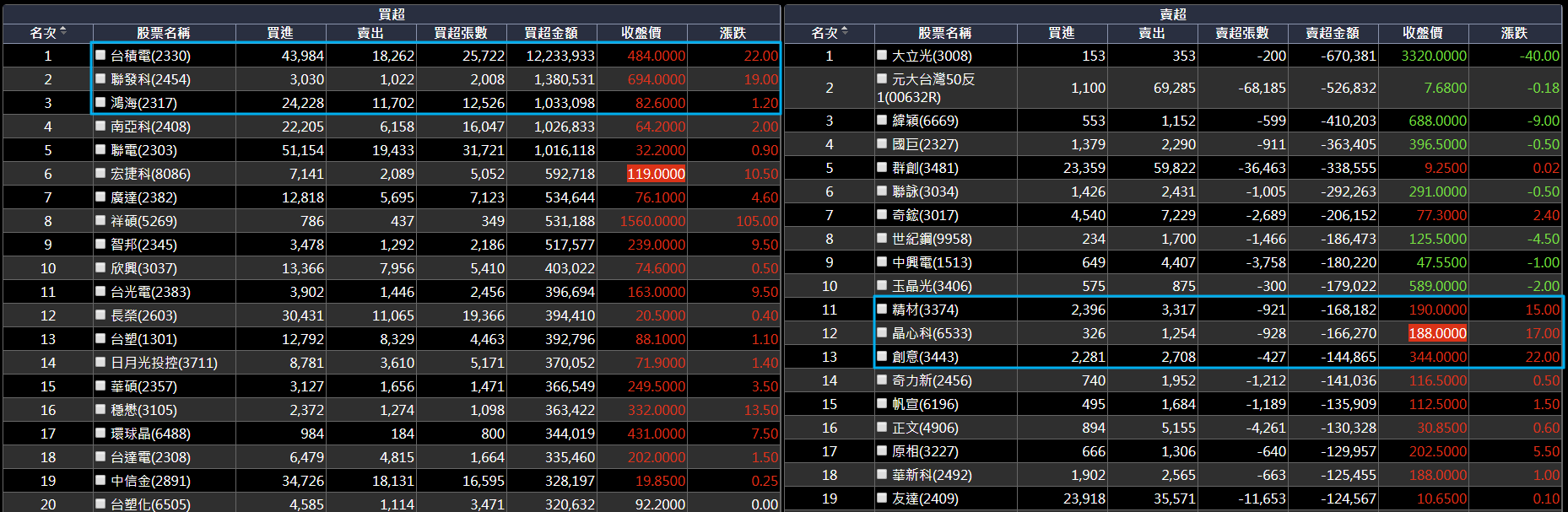The height and width of the screenshot is (512, 1568).
Task: Tick the checkbox for 南亞科(2408)
Action: (x=100, y=126)
